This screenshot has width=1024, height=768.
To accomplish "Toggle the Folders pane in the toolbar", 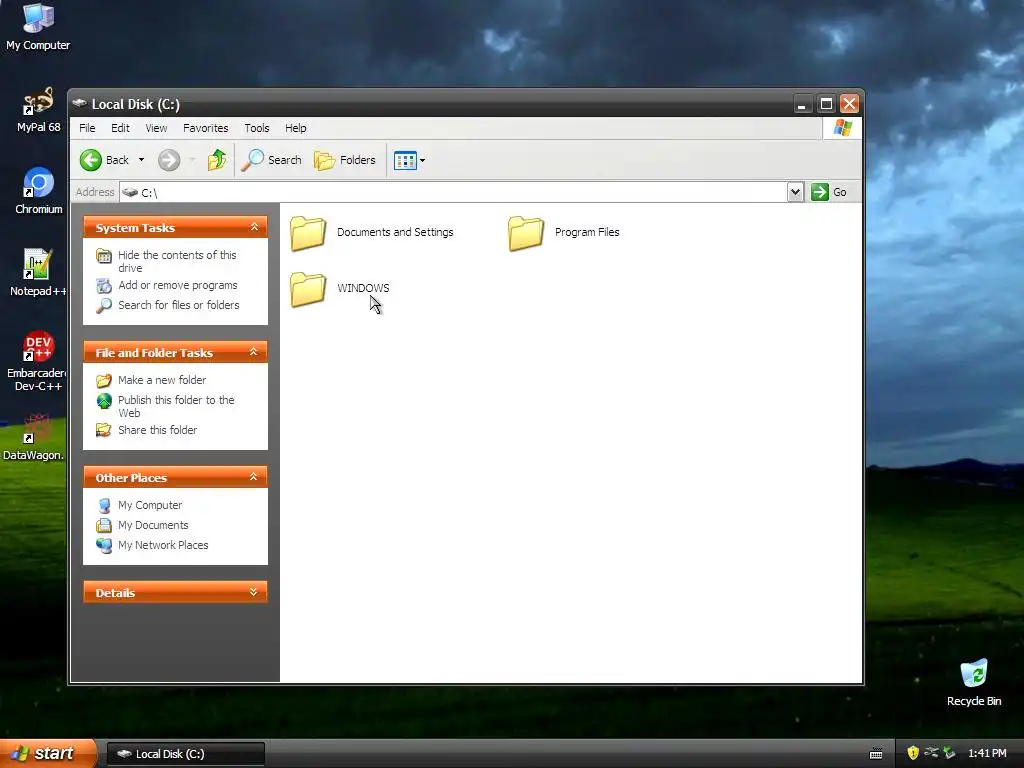I will pos(345,160).
